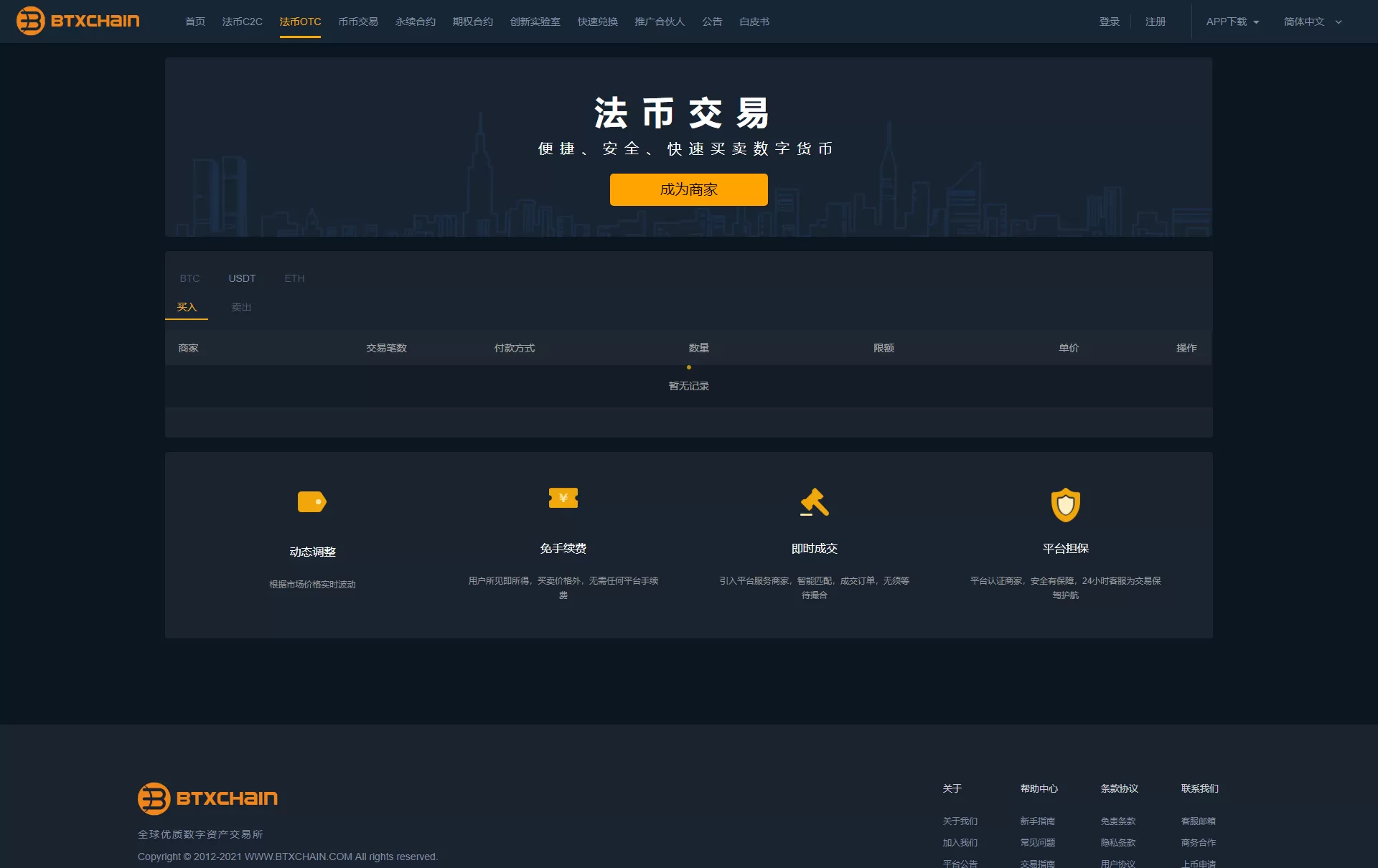
Task: Click the price tag icon above 动态调整
Action: 312,501
